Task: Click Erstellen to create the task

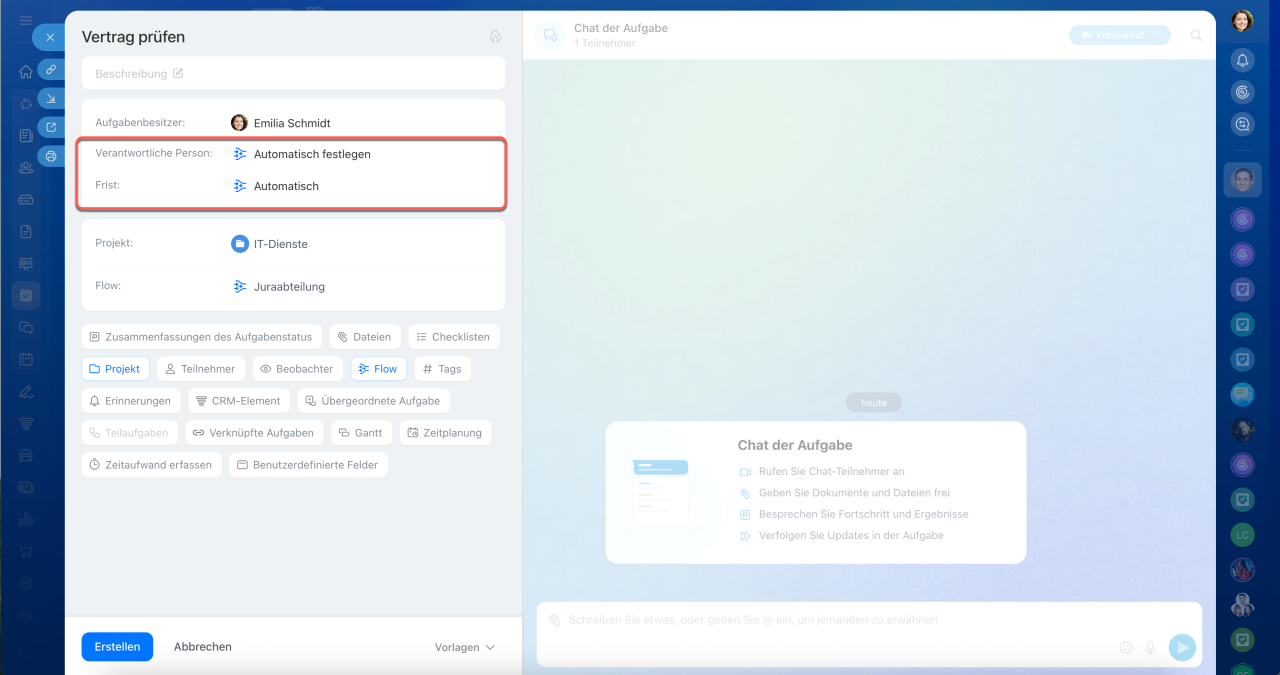Action: pos(117,647)
